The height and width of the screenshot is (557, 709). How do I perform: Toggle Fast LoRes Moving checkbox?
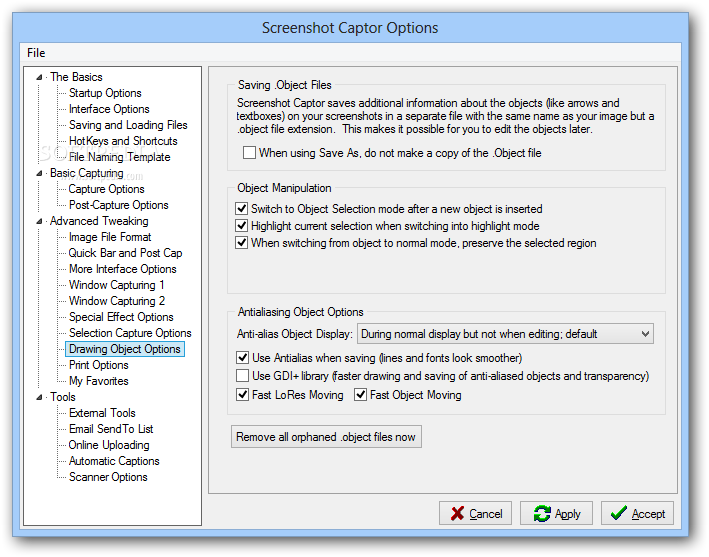click(242, 395)
